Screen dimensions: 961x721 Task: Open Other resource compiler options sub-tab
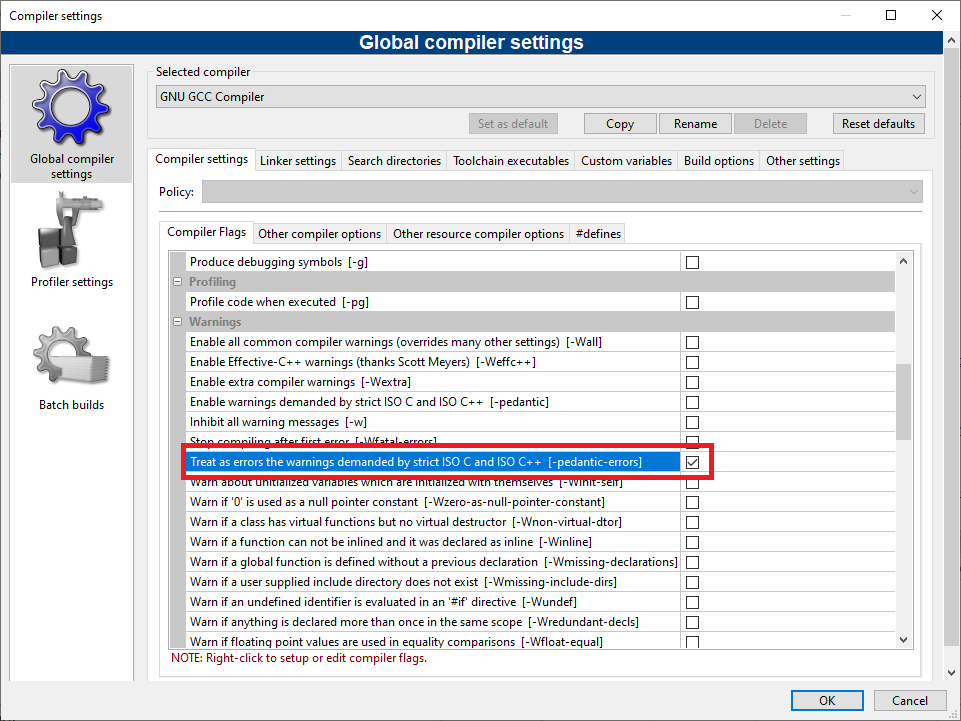(478, 234)
